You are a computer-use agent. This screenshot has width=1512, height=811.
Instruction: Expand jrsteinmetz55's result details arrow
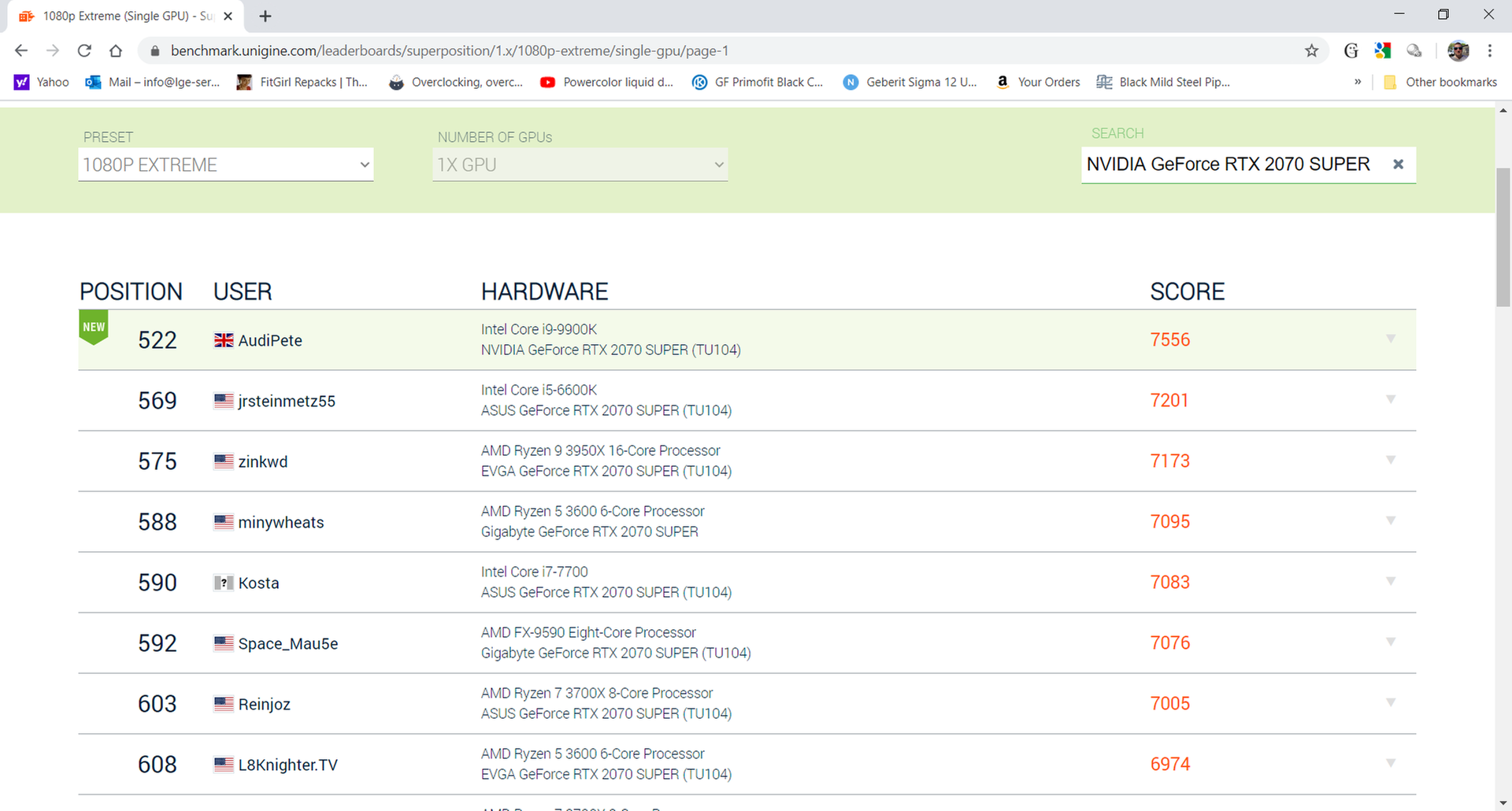coord(1391,399)
